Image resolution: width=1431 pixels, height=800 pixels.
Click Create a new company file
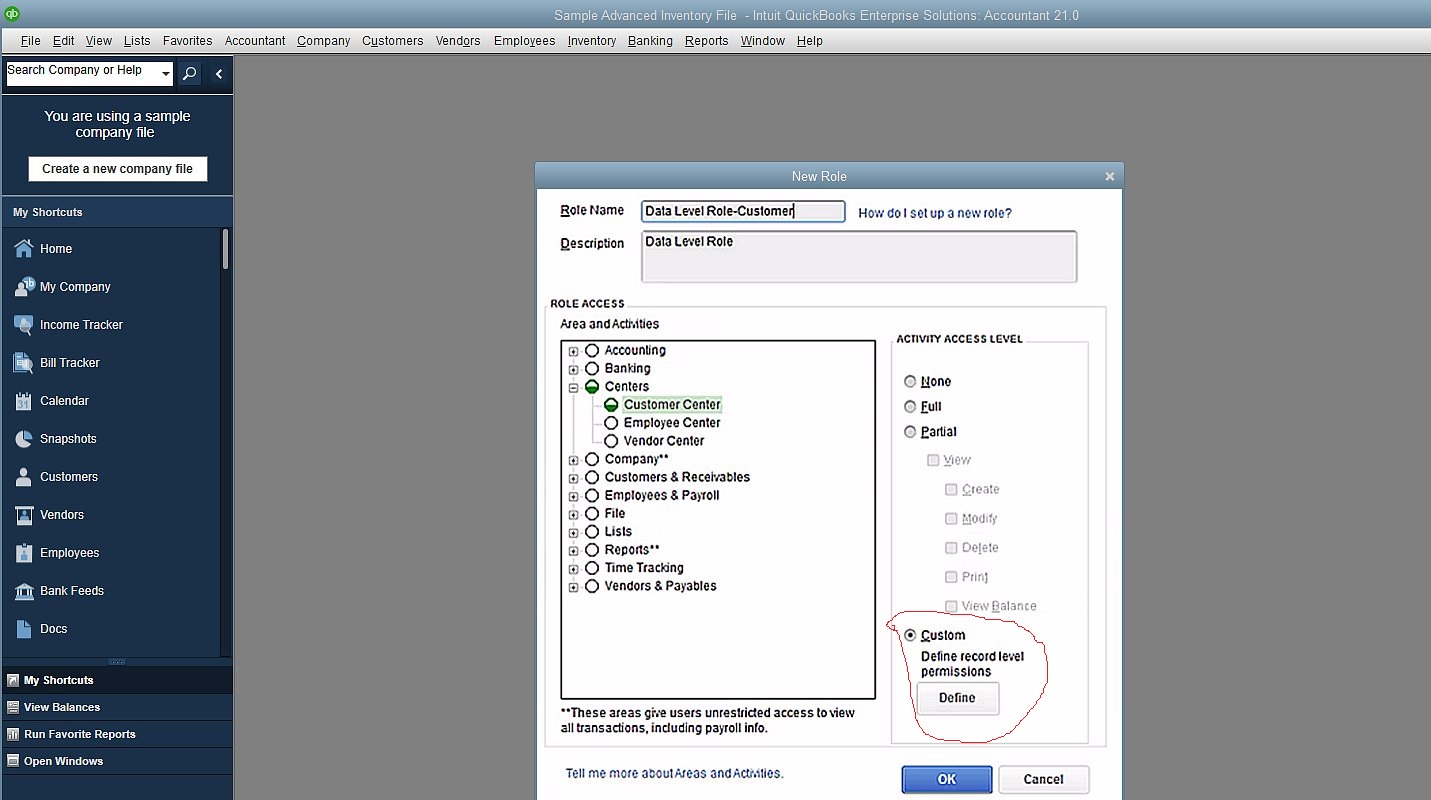tap(118, 169)
